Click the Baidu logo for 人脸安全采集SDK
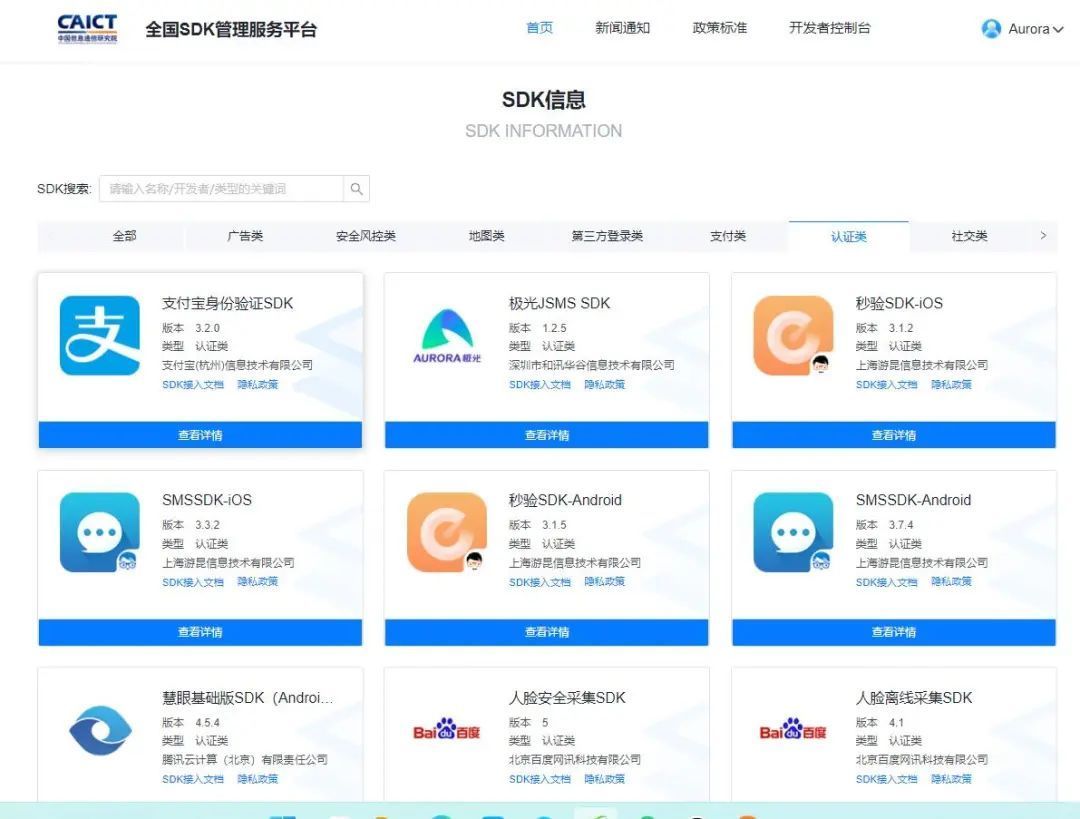 [x=446, y=729]
